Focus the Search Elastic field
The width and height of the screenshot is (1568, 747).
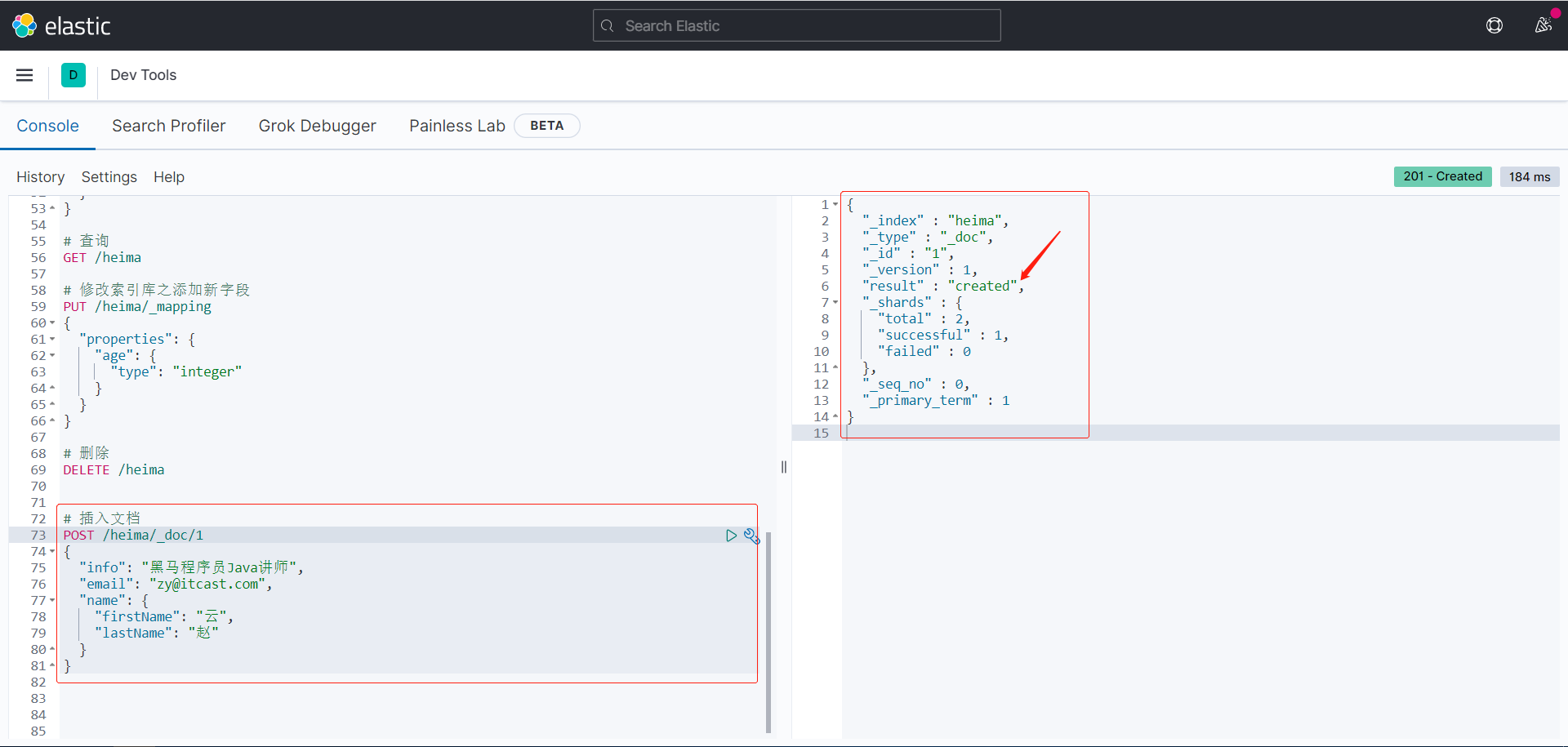pos(797,26)
